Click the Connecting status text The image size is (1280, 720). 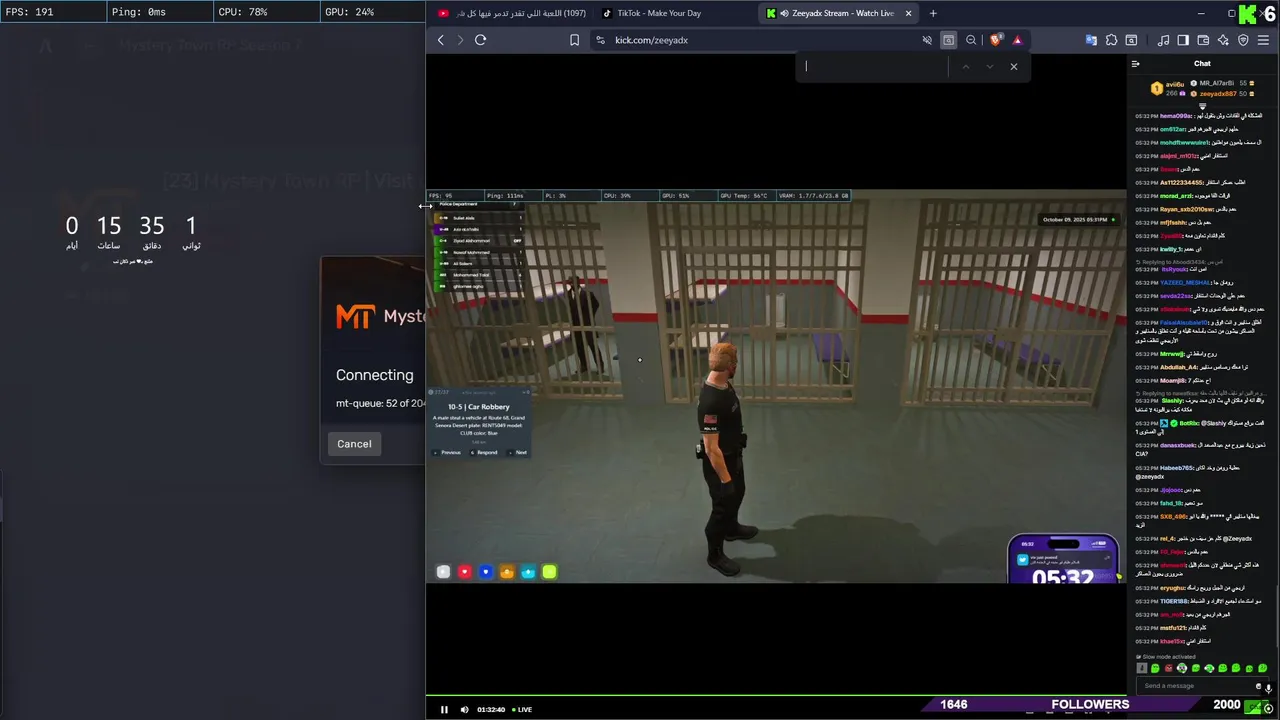tap(374, 375)
